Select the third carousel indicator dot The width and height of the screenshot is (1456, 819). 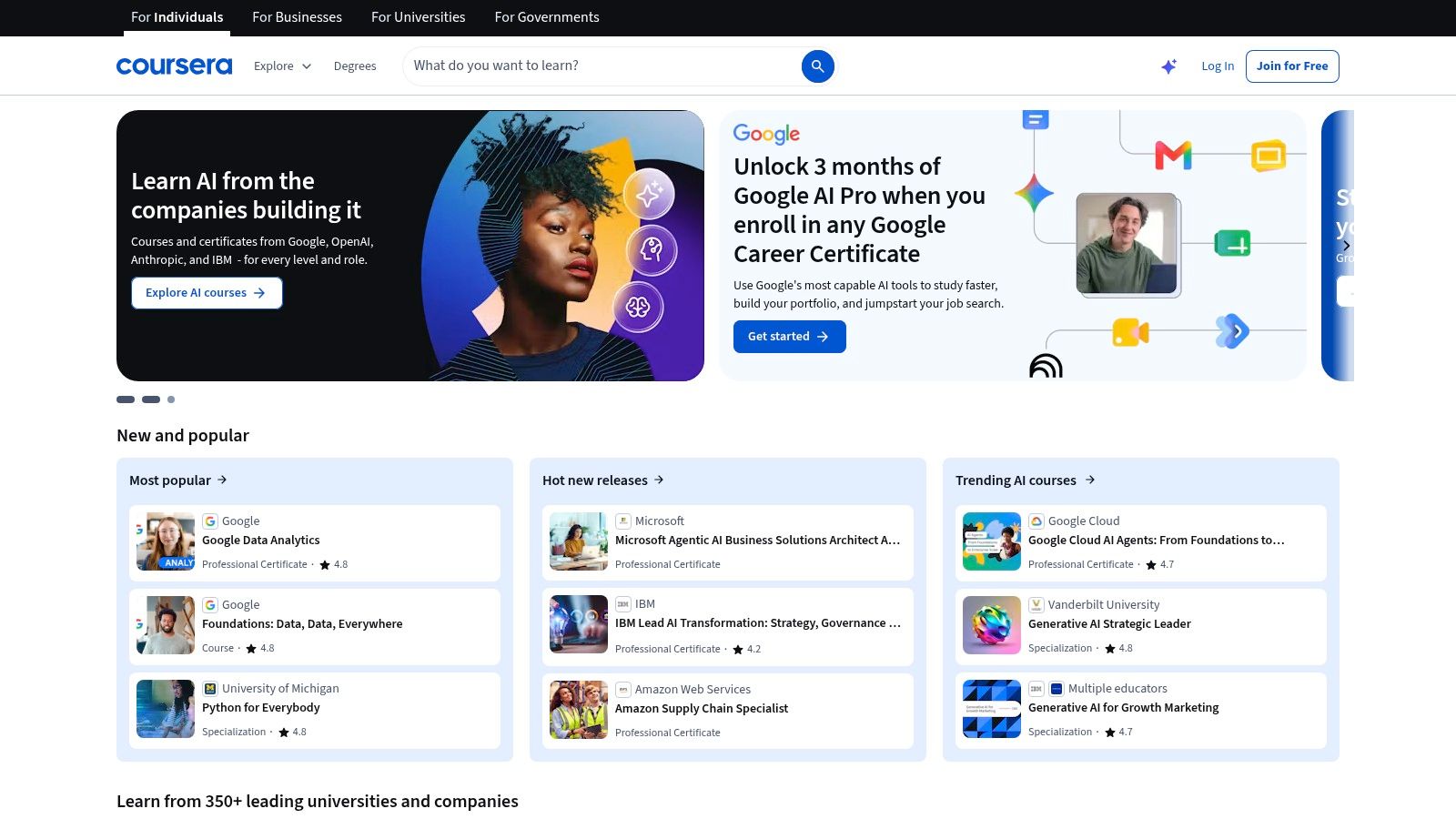click(171, 399)
